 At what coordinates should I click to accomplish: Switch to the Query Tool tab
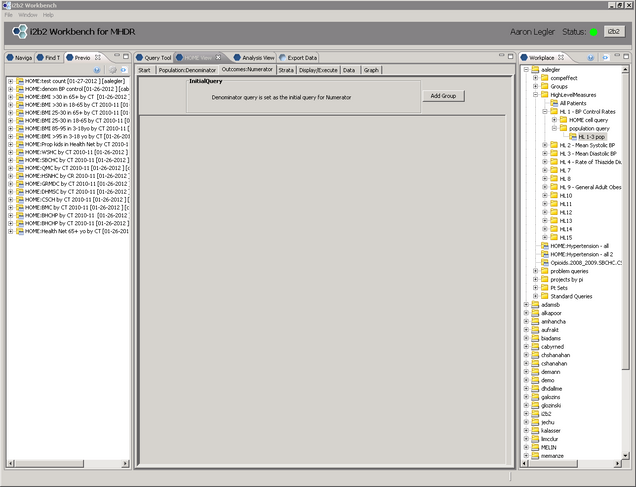(154, 58)
